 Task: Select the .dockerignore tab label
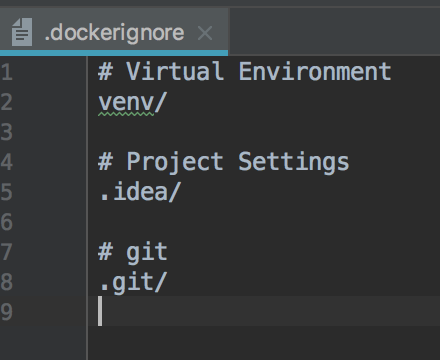pyautogui.click(x=114, y=33)
